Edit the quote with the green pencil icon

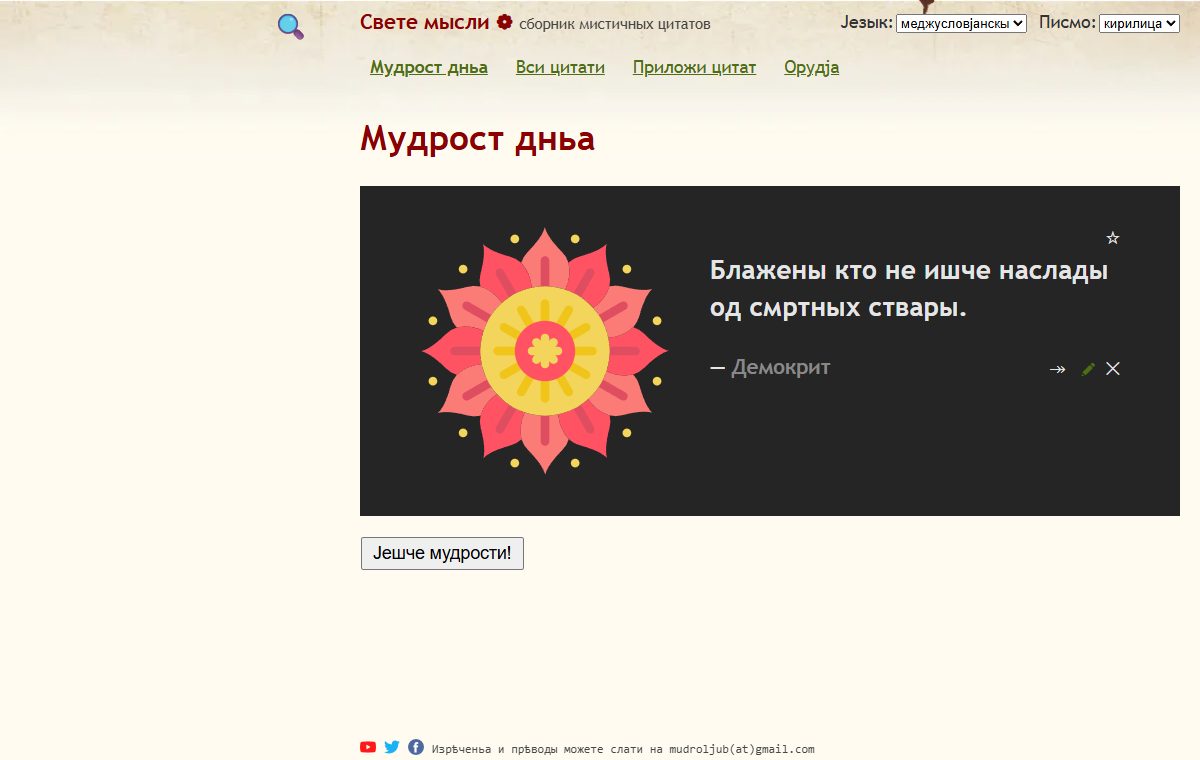coord(1088,369)
